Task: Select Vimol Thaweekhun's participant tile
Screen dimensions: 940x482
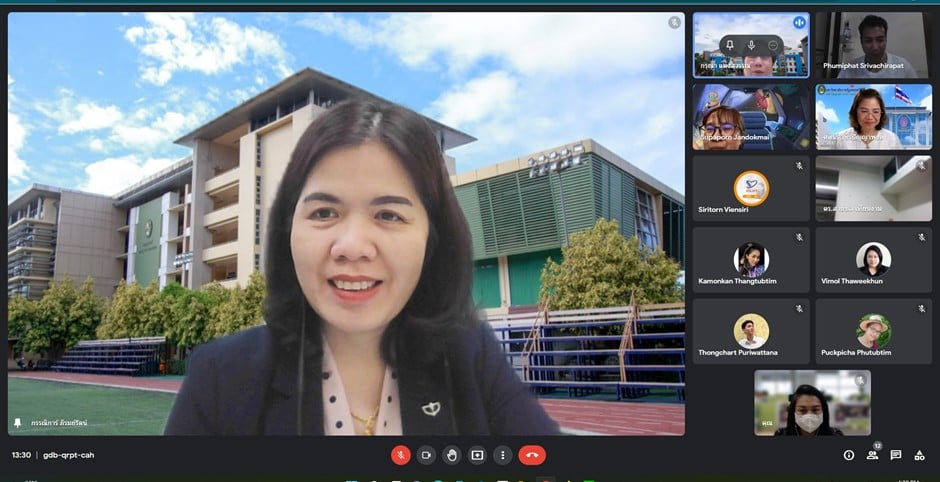Action: pos(873,260)
